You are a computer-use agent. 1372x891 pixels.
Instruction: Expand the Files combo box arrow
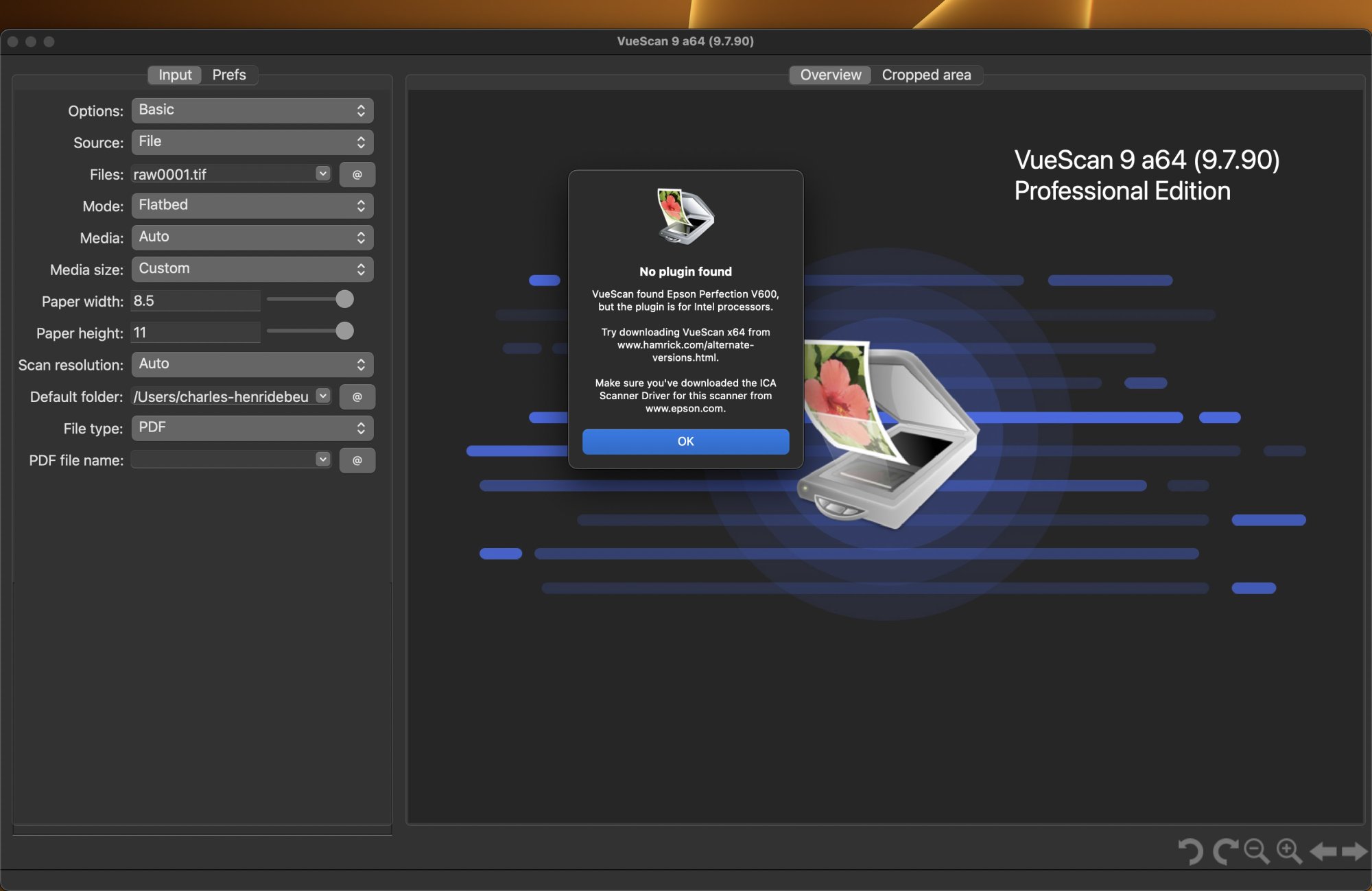pyautogui.click(x=322, y=174)
